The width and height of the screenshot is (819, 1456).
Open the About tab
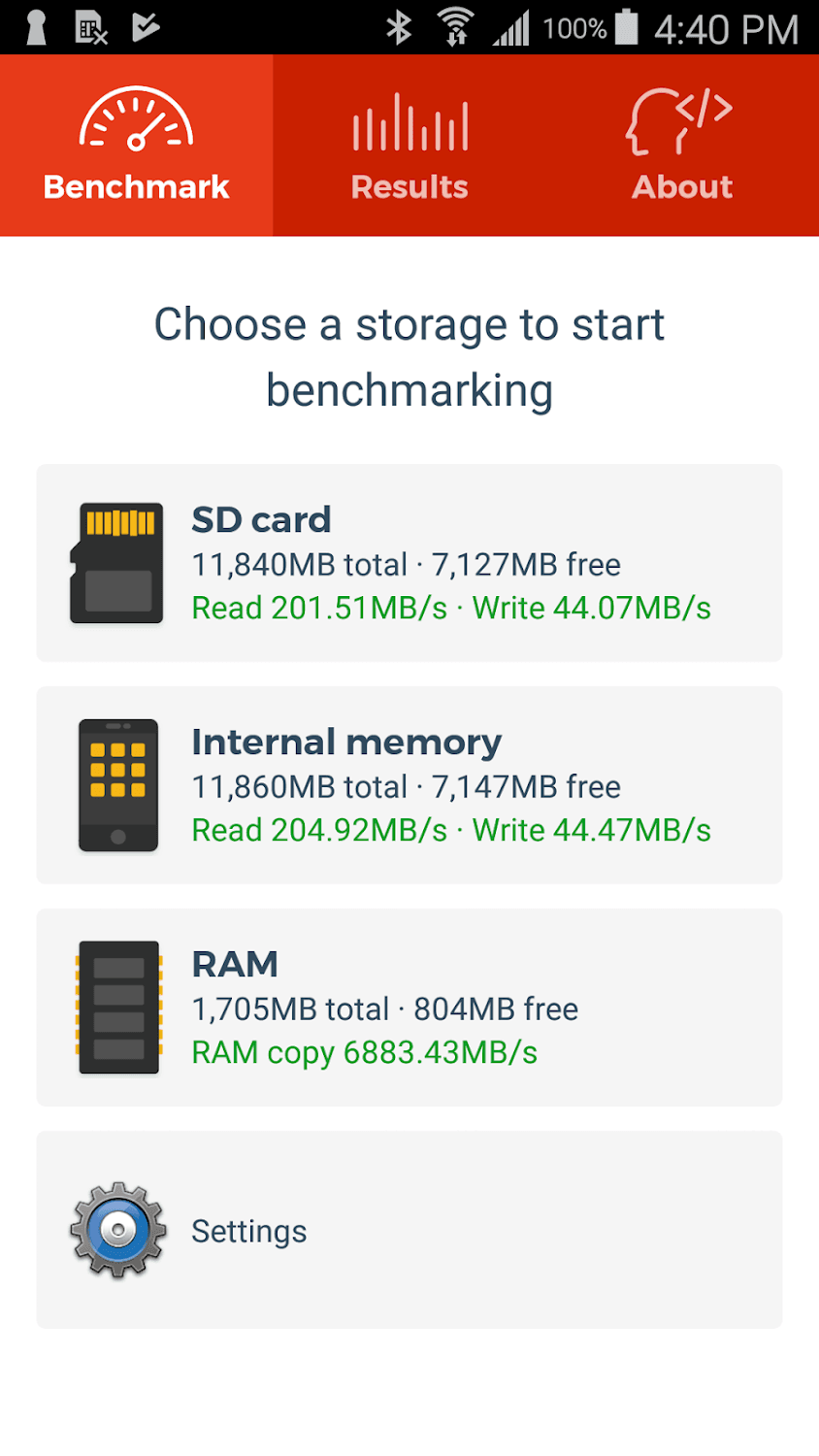coord(682,186)
